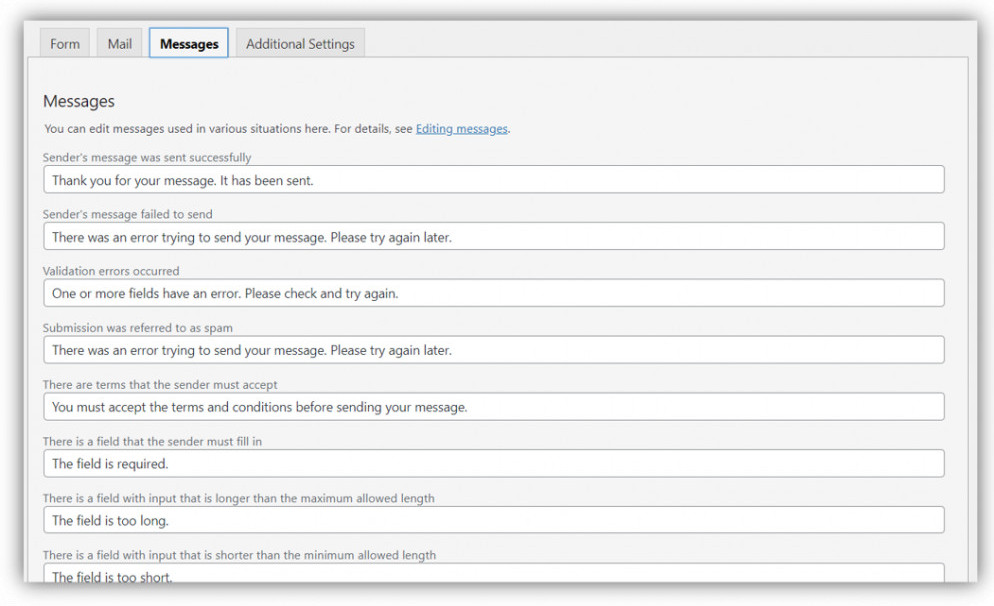994x606 pixels.
Task: Edit the 'Thank you for your message' field
Action: click(x=494, y=180)
